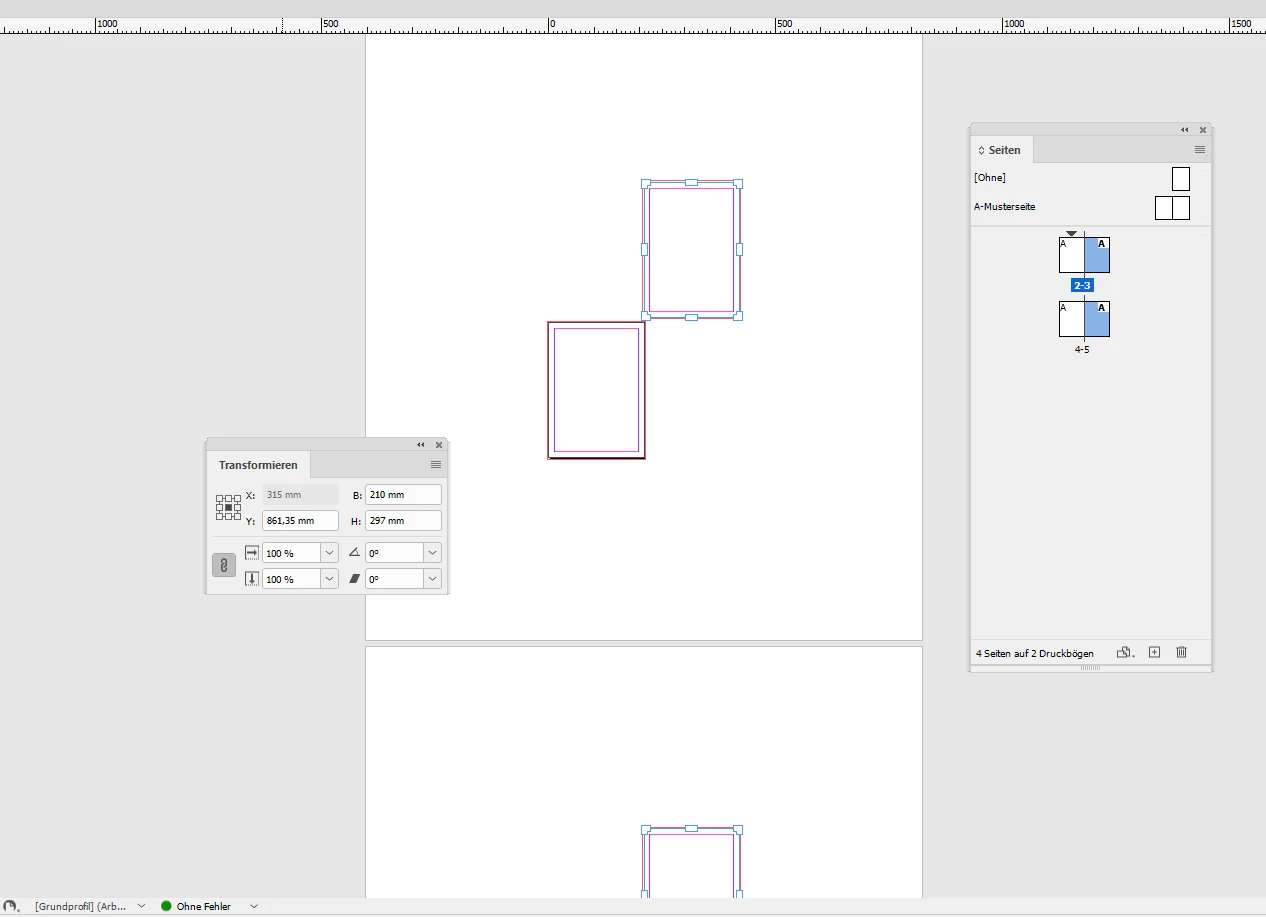Cycle Seiten panel view with tab arrows
The height and width of the screenshot is (917, 1266).
(981, 150)
